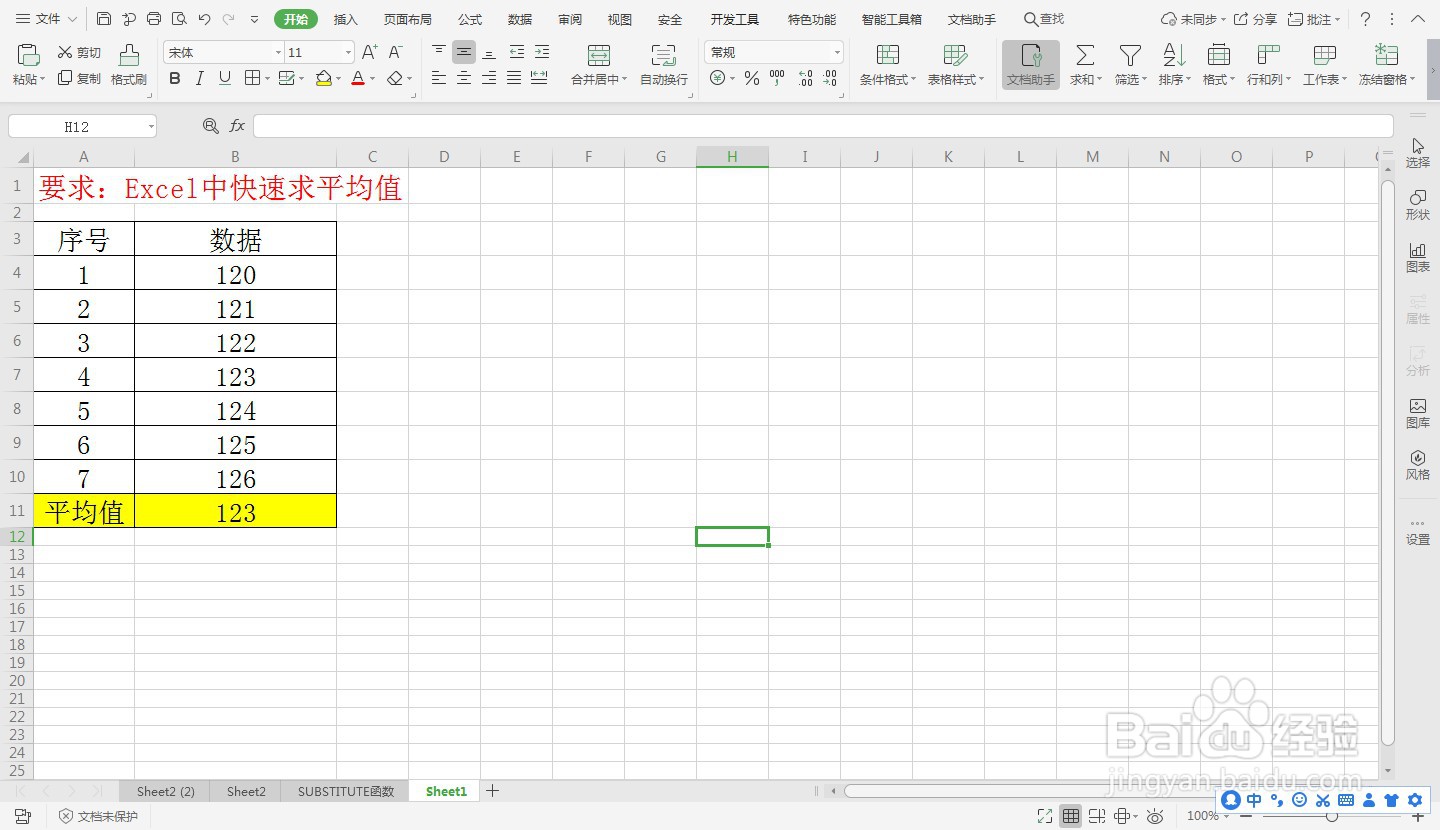Align cell content to left
This screenshot has width=1440, height=830.
439,78
